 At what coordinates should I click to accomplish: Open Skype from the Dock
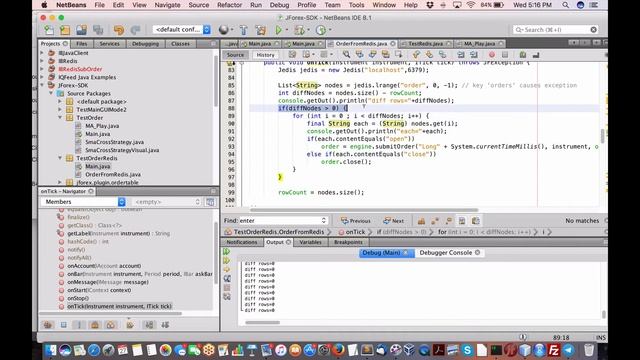point(467,350)
